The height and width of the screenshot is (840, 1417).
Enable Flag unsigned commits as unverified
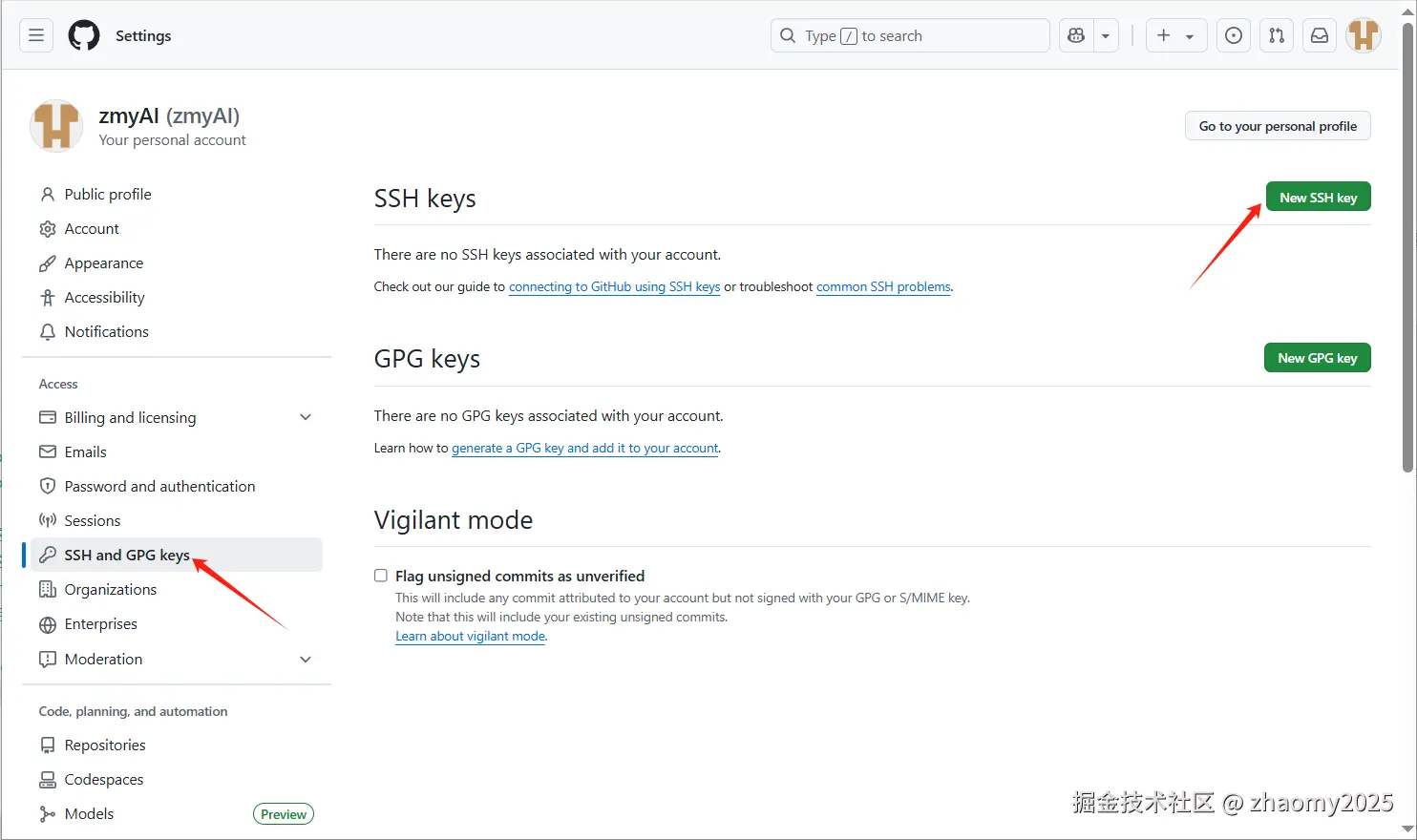[381, 576]
